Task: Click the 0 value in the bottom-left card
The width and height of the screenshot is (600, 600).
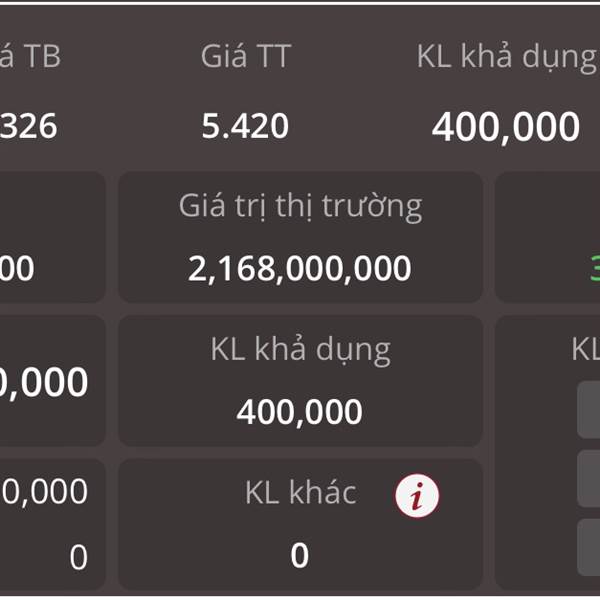Action: click(x=78, y=558)
